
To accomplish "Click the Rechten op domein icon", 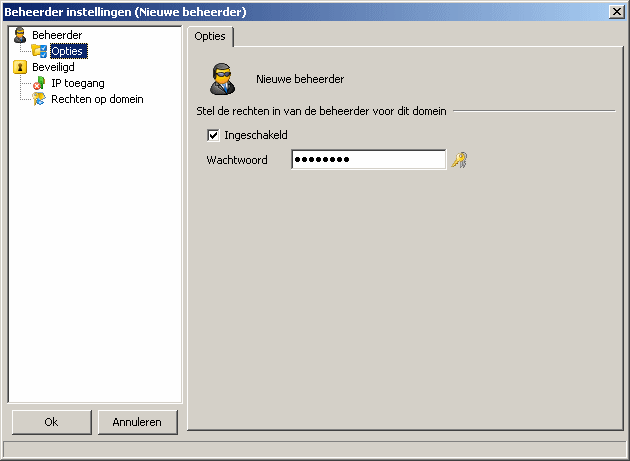I will click(x=39, y=99).
